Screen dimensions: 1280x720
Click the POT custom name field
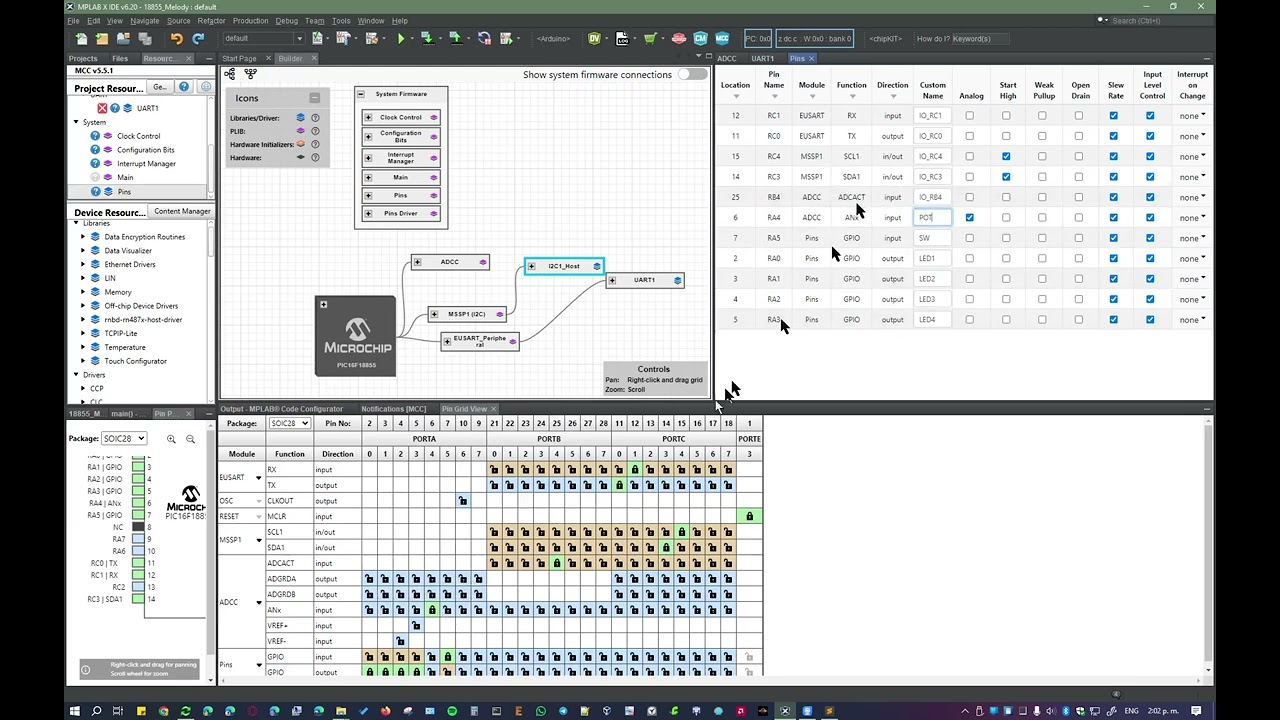pyautogui.click(x=932, y=218)
